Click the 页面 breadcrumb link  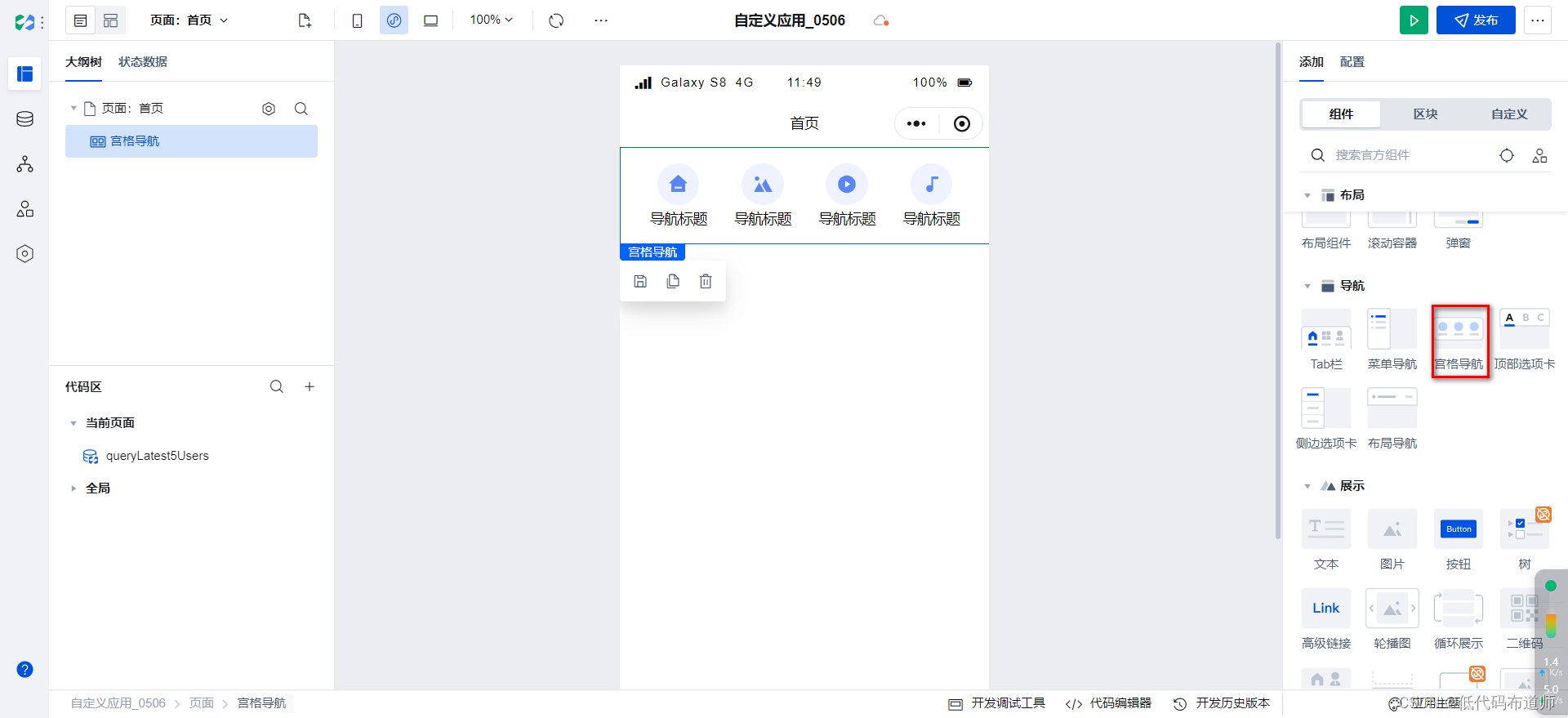202,703
